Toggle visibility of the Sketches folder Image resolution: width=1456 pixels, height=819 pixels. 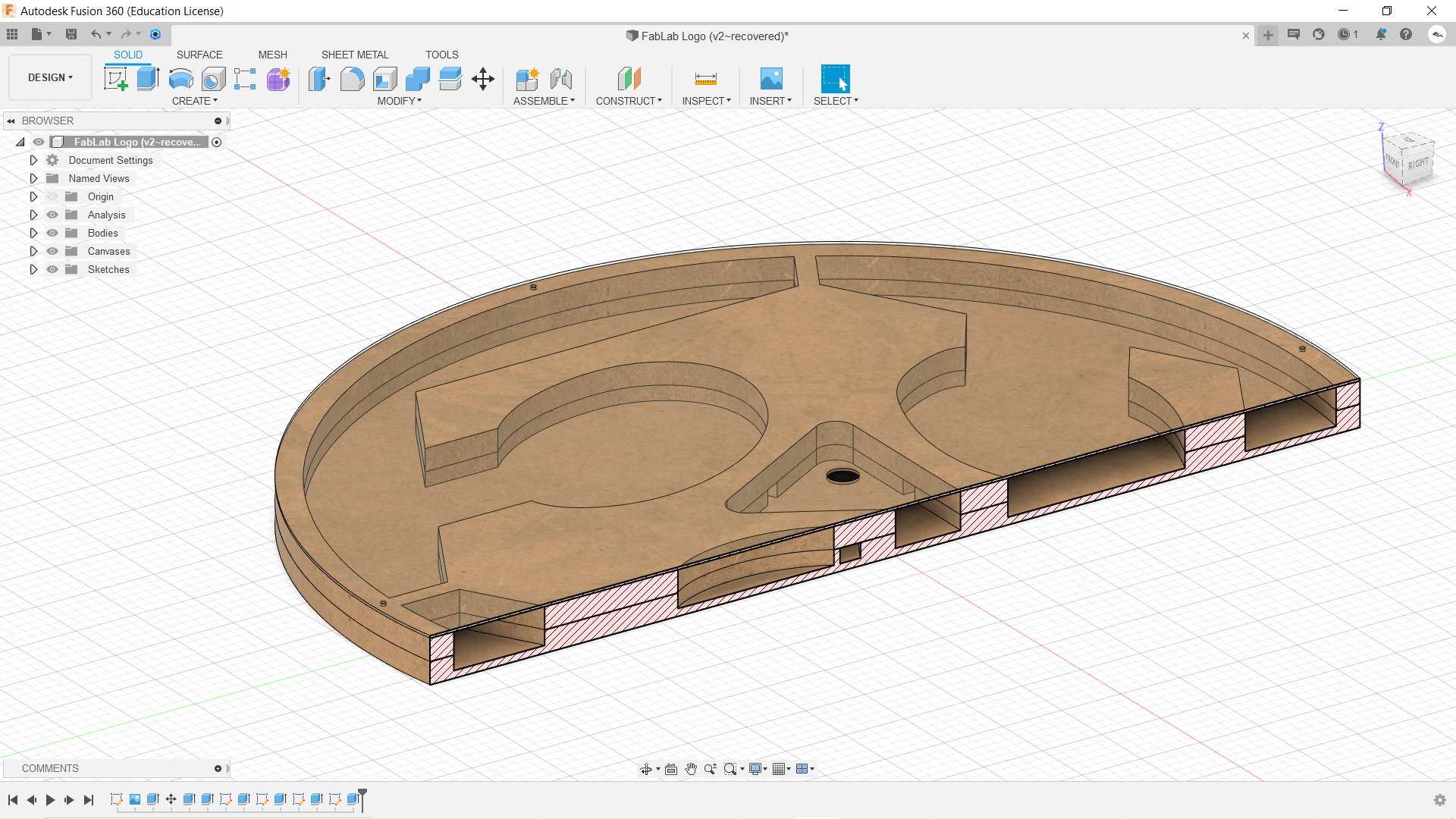(52, 269)
